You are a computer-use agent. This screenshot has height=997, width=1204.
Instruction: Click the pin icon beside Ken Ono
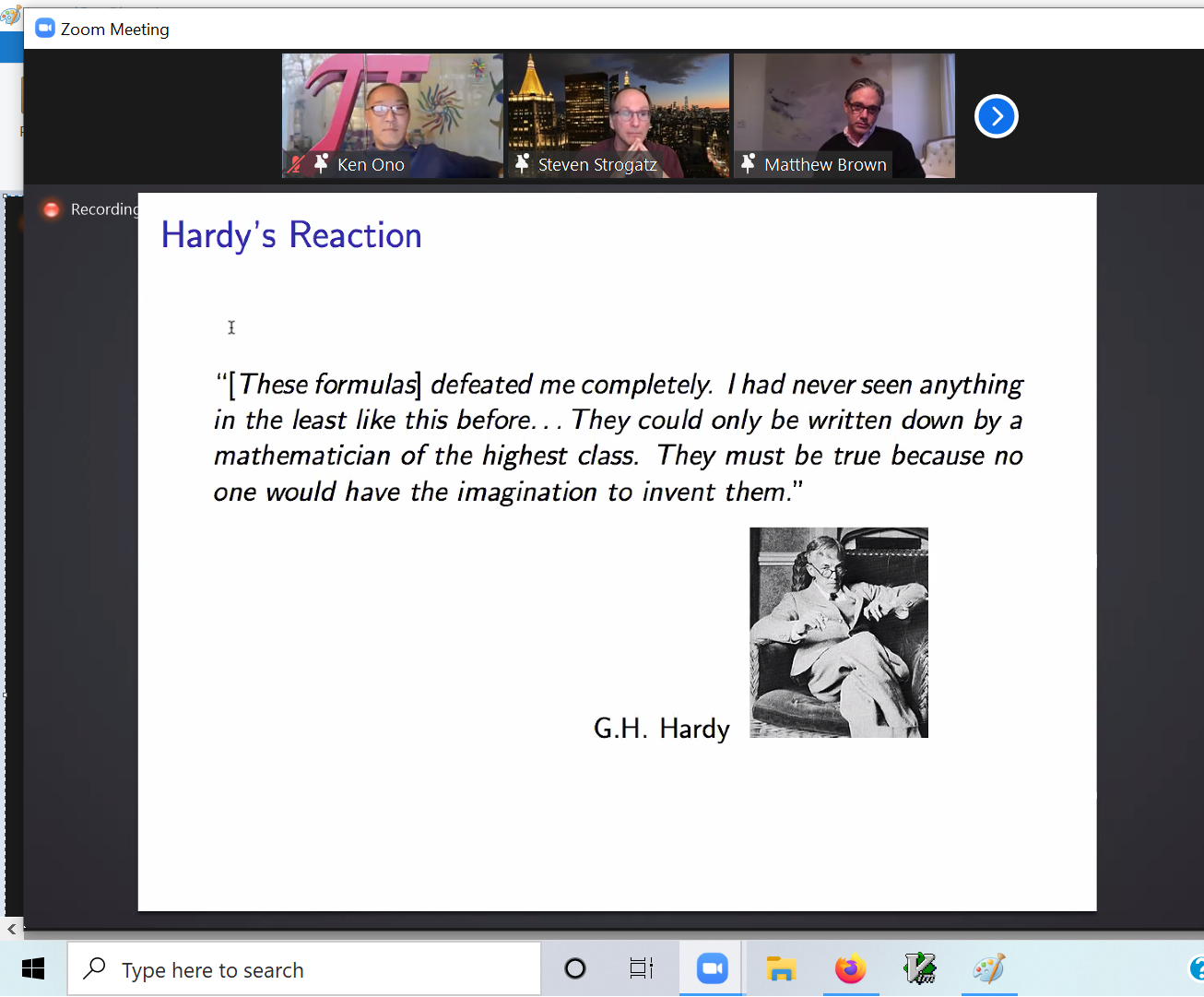click(321, 164)
